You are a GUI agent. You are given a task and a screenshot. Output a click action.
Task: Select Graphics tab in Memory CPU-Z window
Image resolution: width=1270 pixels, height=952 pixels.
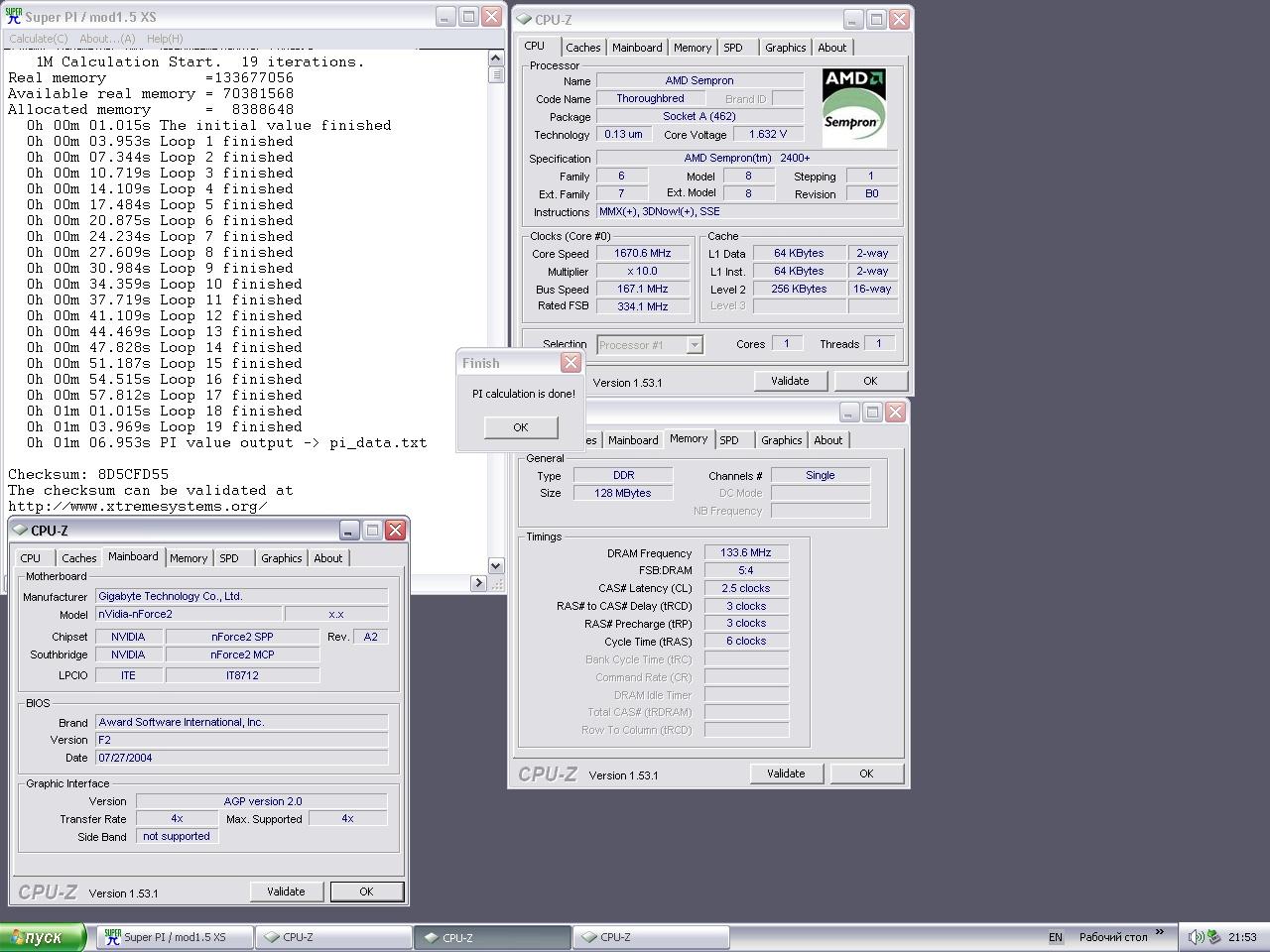pos(782,440)
